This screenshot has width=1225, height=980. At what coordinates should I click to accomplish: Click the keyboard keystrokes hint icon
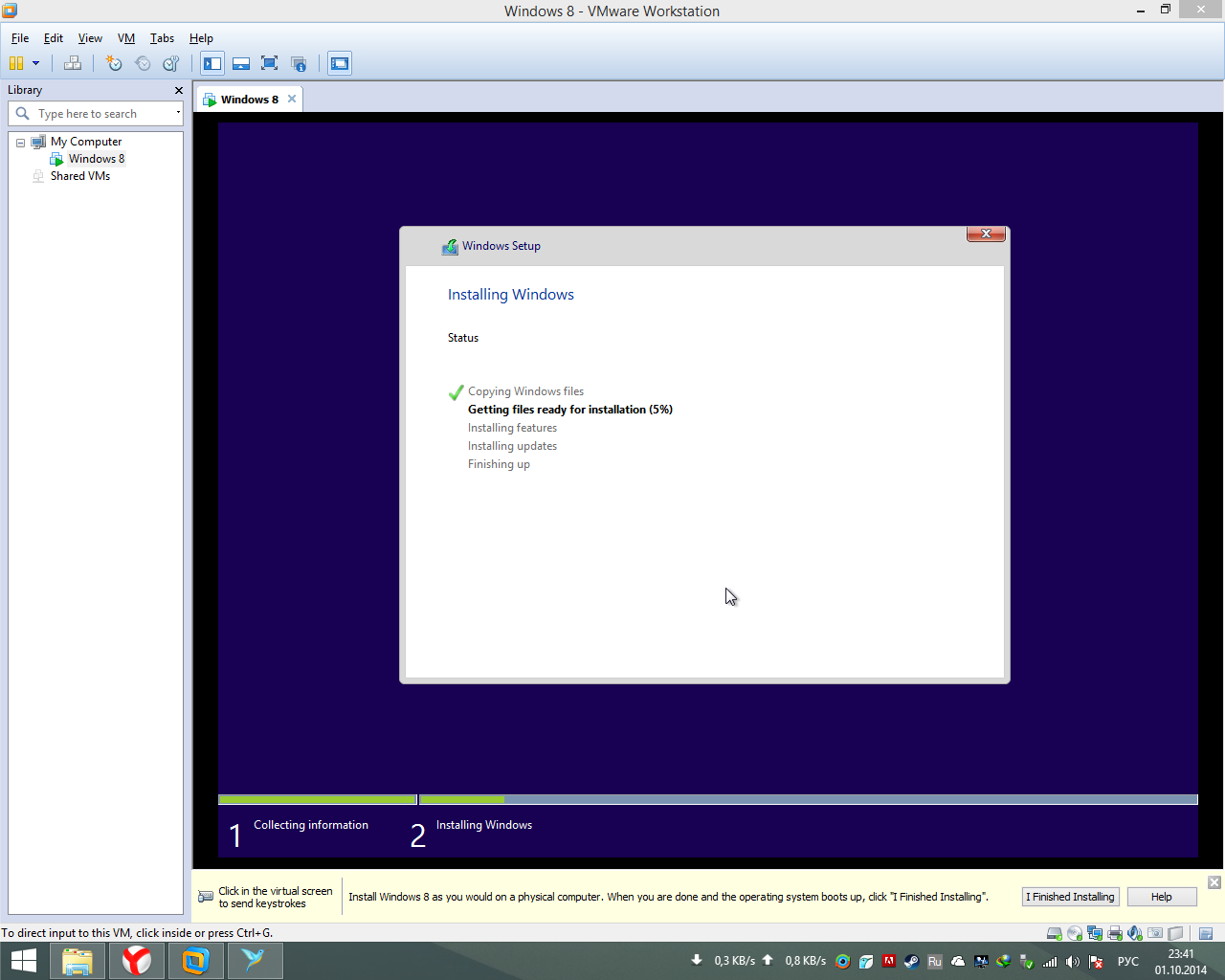(206, 897)
